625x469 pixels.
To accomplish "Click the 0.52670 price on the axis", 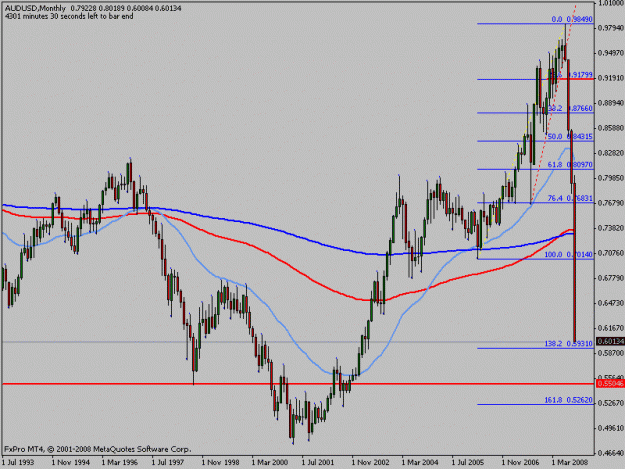I will [611, 403].
